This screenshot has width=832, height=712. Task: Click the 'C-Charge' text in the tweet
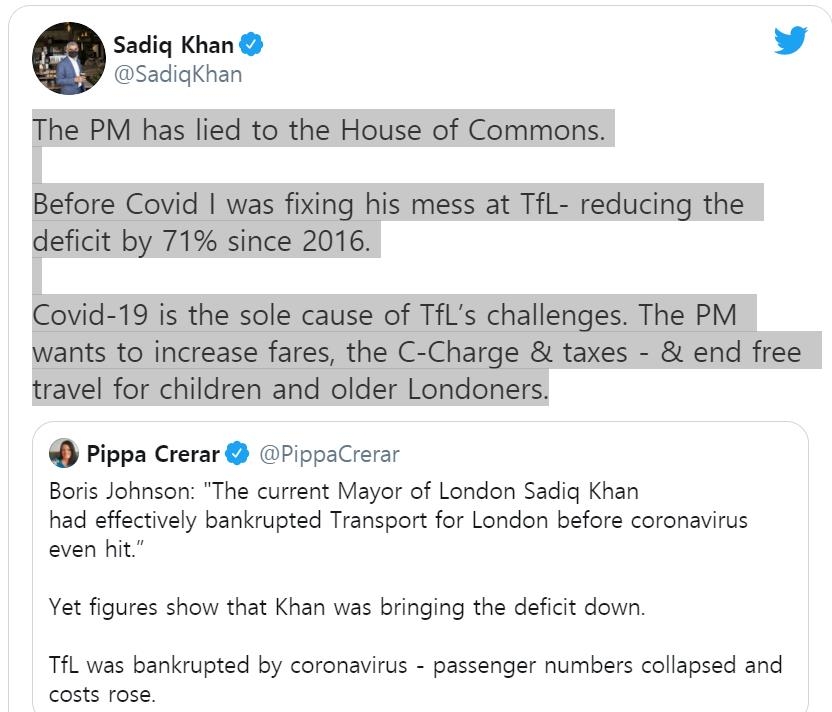488,353
